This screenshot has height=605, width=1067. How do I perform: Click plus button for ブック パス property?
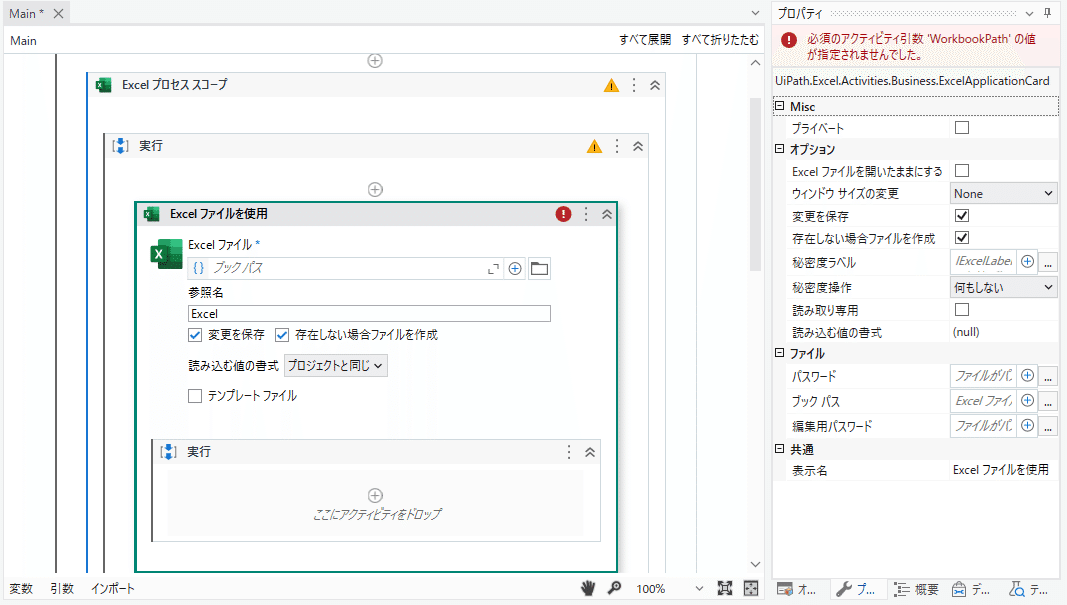point(1028,401)
